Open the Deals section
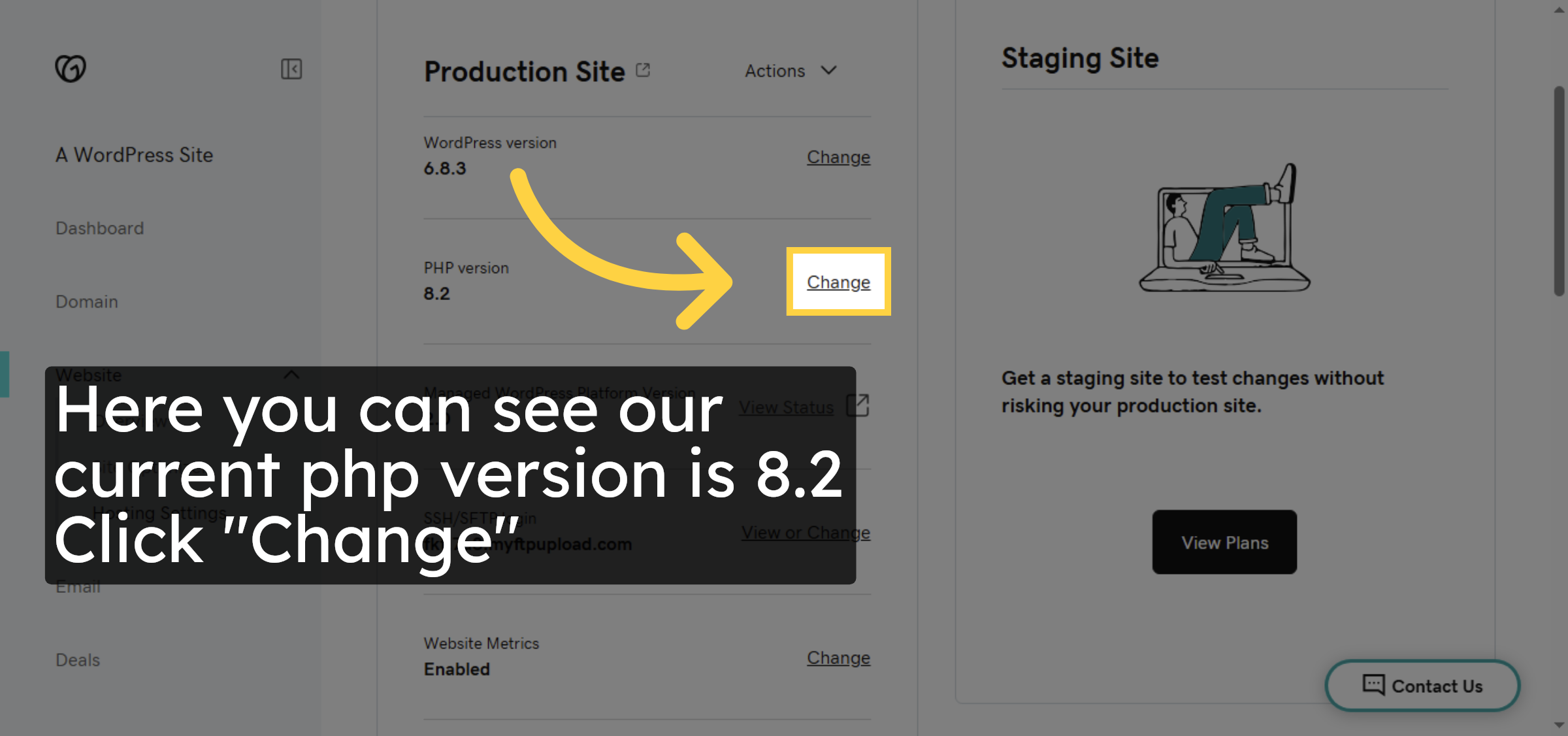 click(x=78, y=660)
